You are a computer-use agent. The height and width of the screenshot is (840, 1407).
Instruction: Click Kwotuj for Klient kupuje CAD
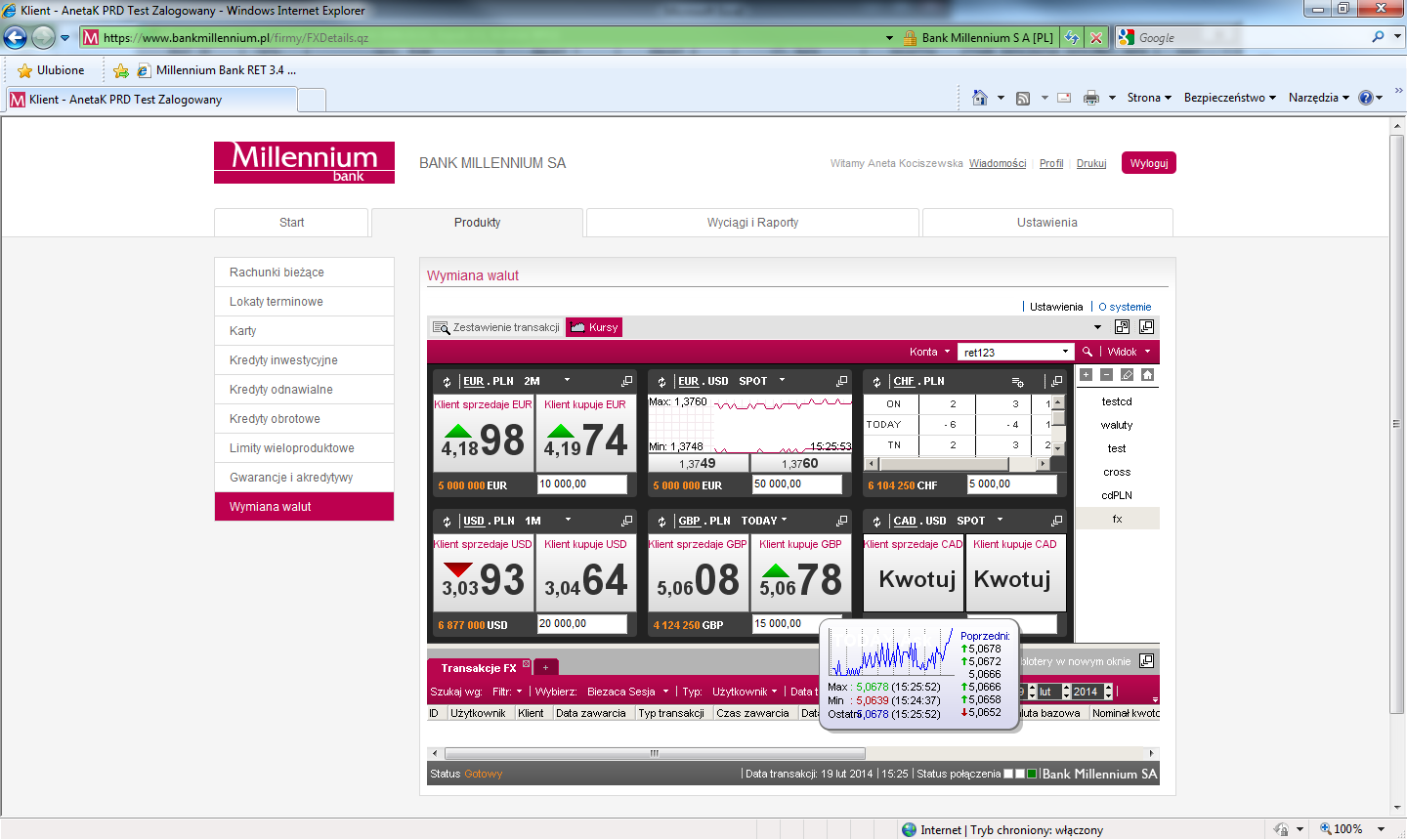tap(1015, 572)
